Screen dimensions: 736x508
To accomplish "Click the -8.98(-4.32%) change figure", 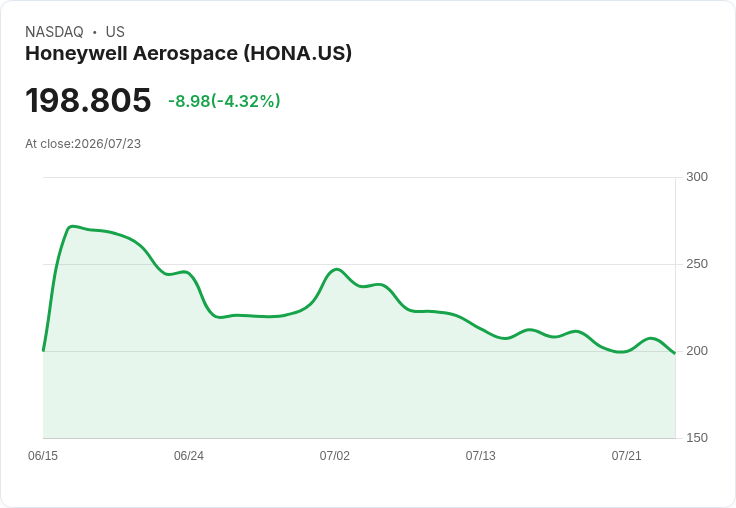I will 224,100.
